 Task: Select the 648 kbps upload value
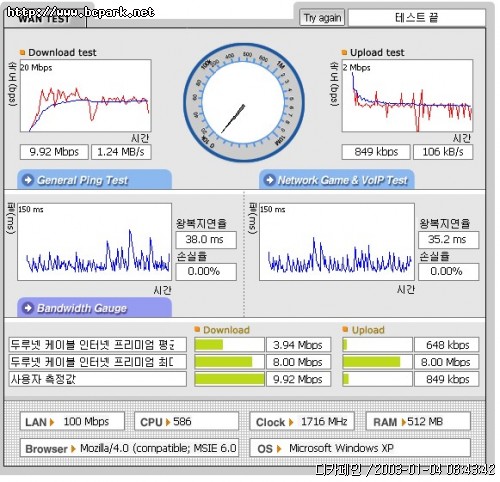tap(447, 345)
